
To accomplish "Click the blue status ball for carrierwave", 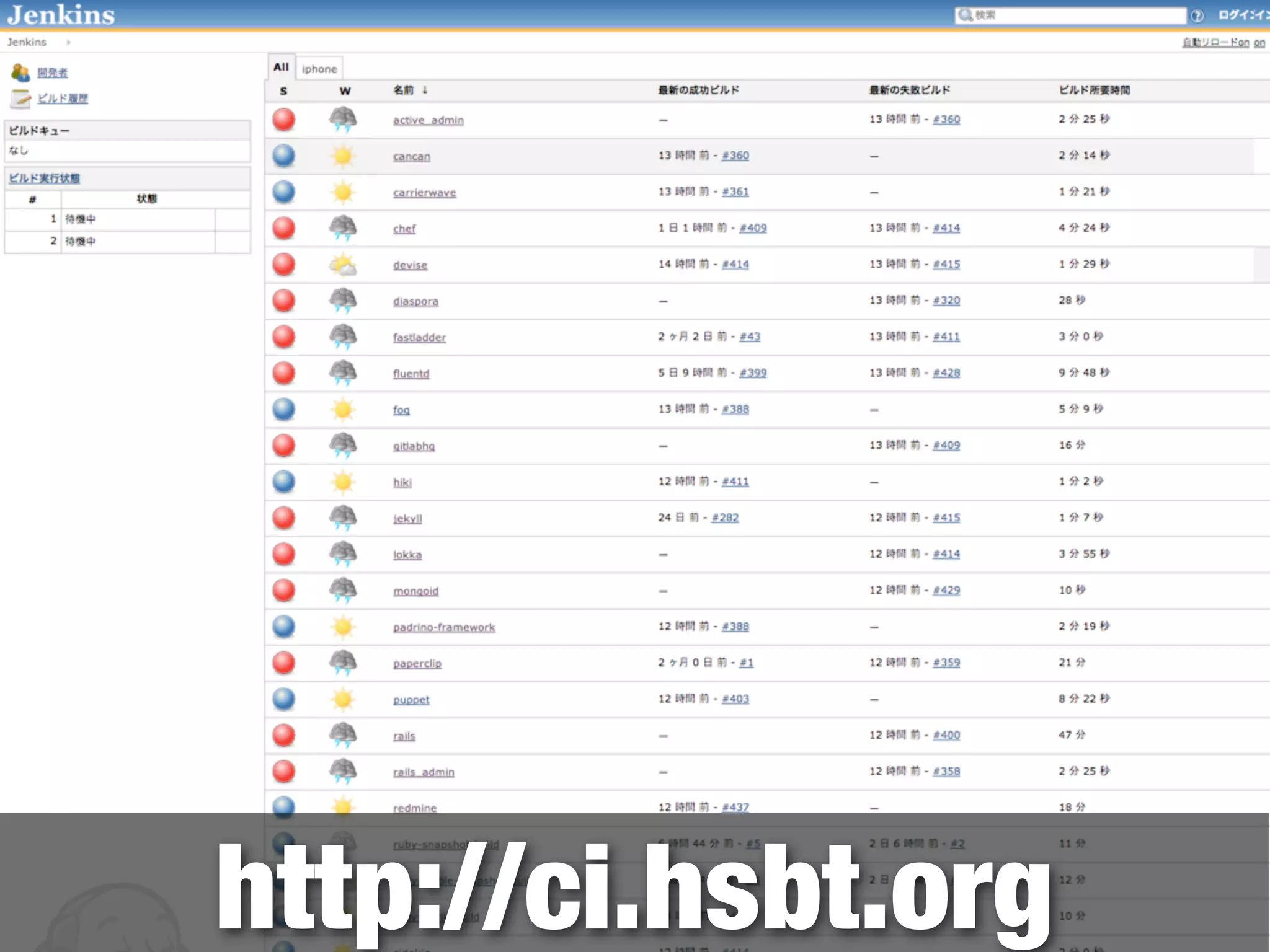I will click(283, 192).
